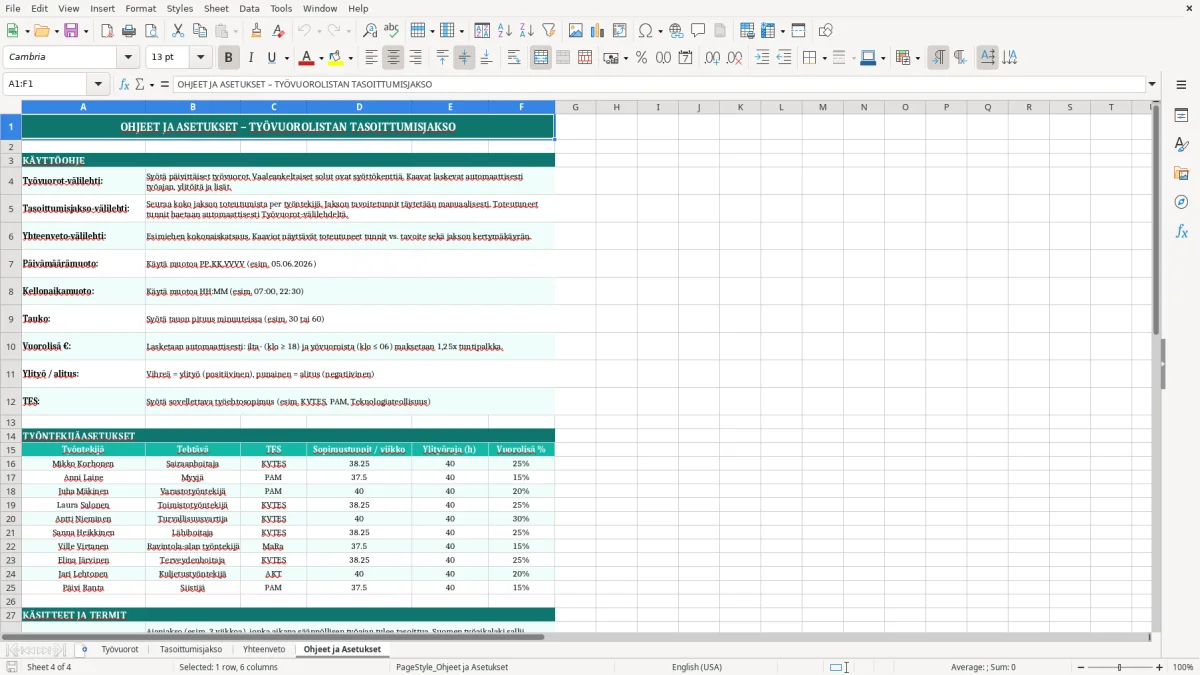The height and width of the screenshot is (675, 1200).
Task: Toggle Bold formatting
Action: coord(229,58)
